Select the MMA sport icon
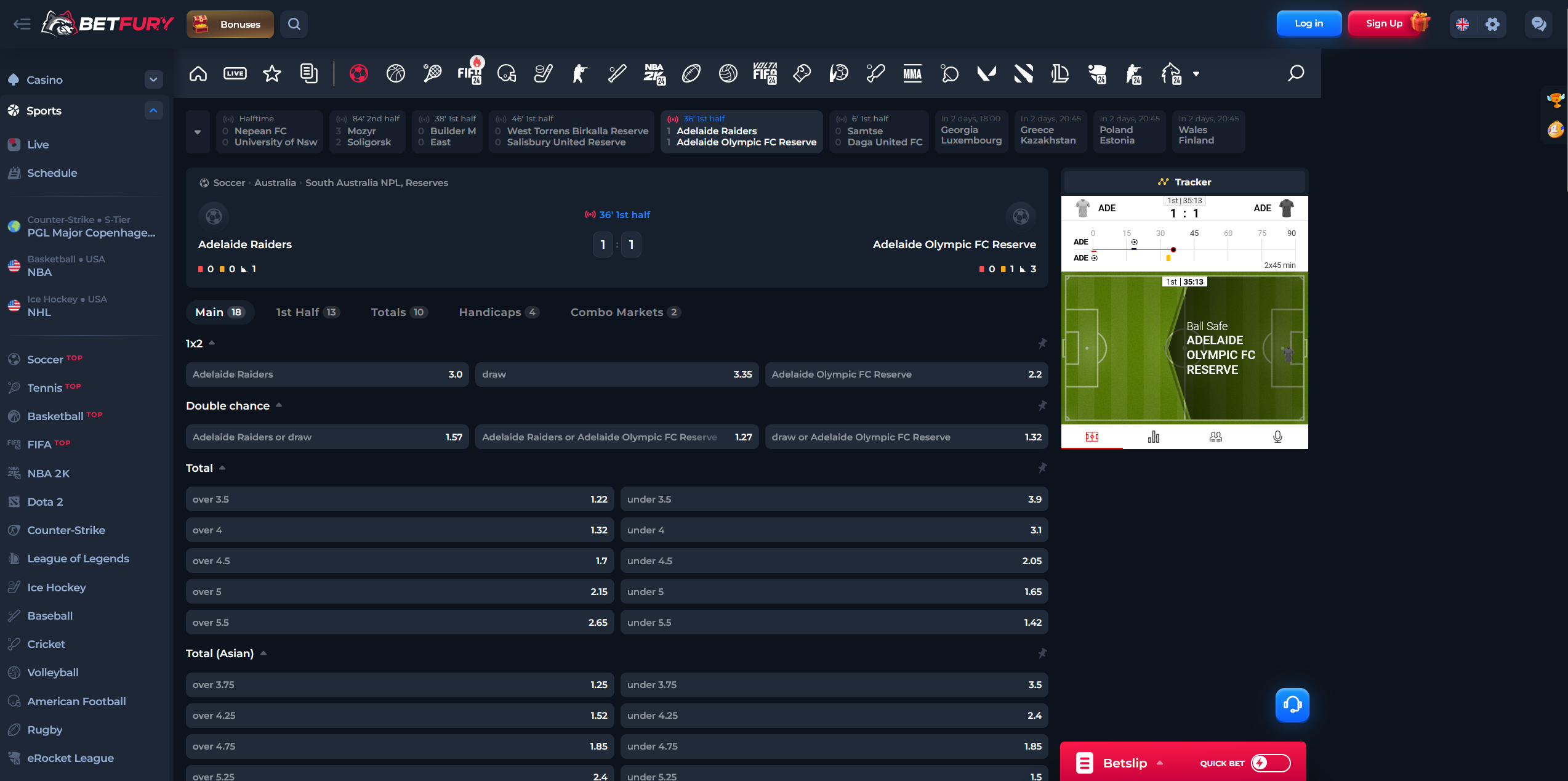Viewport: 1568px width, 781px height. point(912,74)
